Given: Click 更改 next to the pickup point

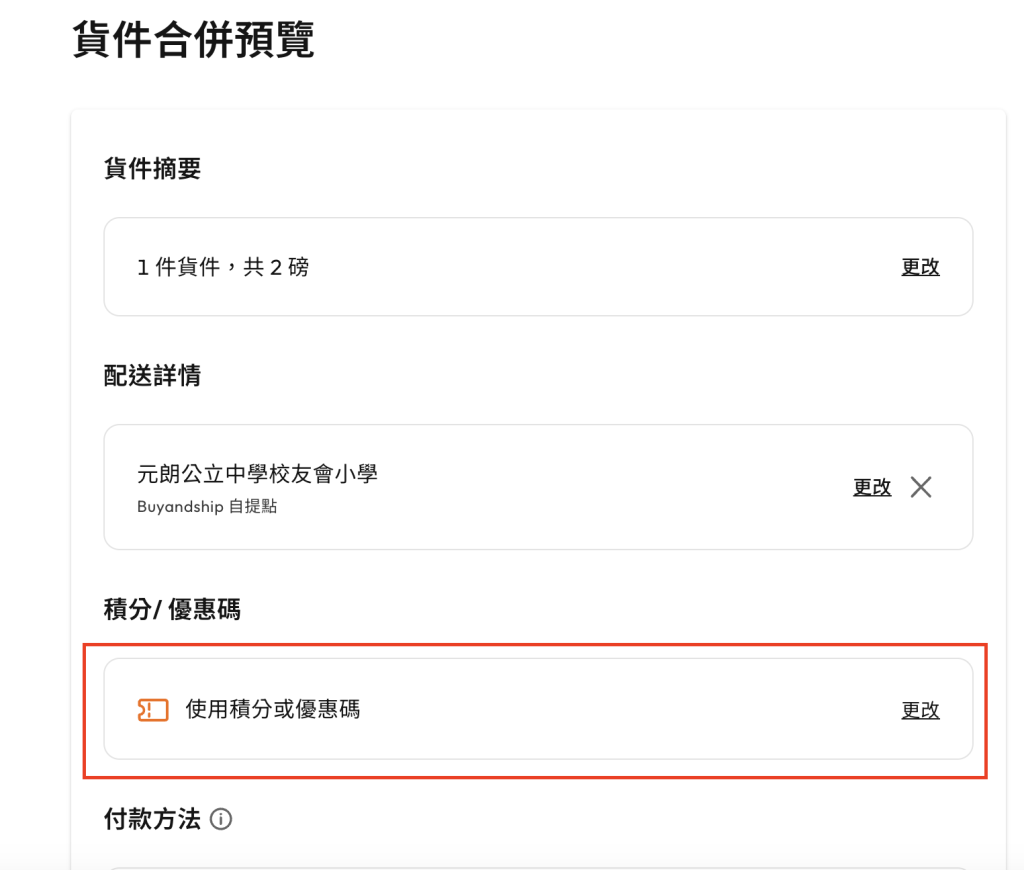Looking at the screenshot, I should [871, 487].
